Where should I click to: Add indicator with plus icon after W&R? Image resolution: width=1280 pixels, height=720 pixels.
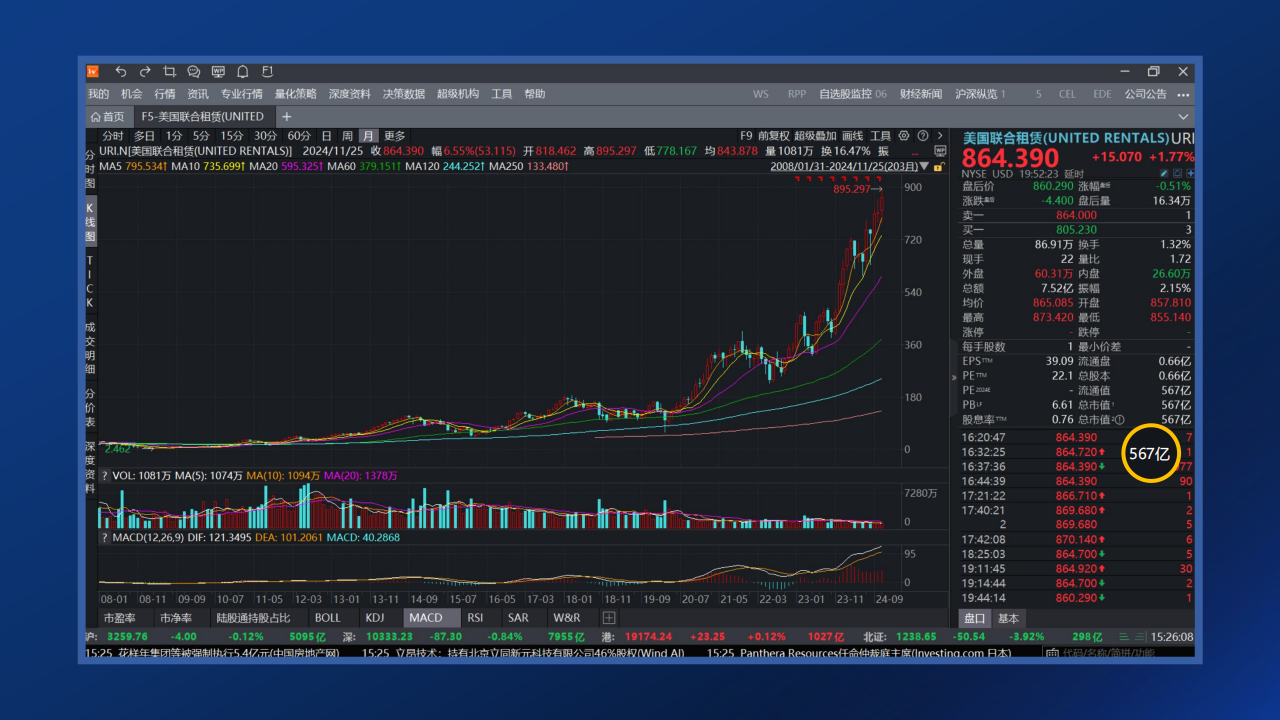point(608,618)
